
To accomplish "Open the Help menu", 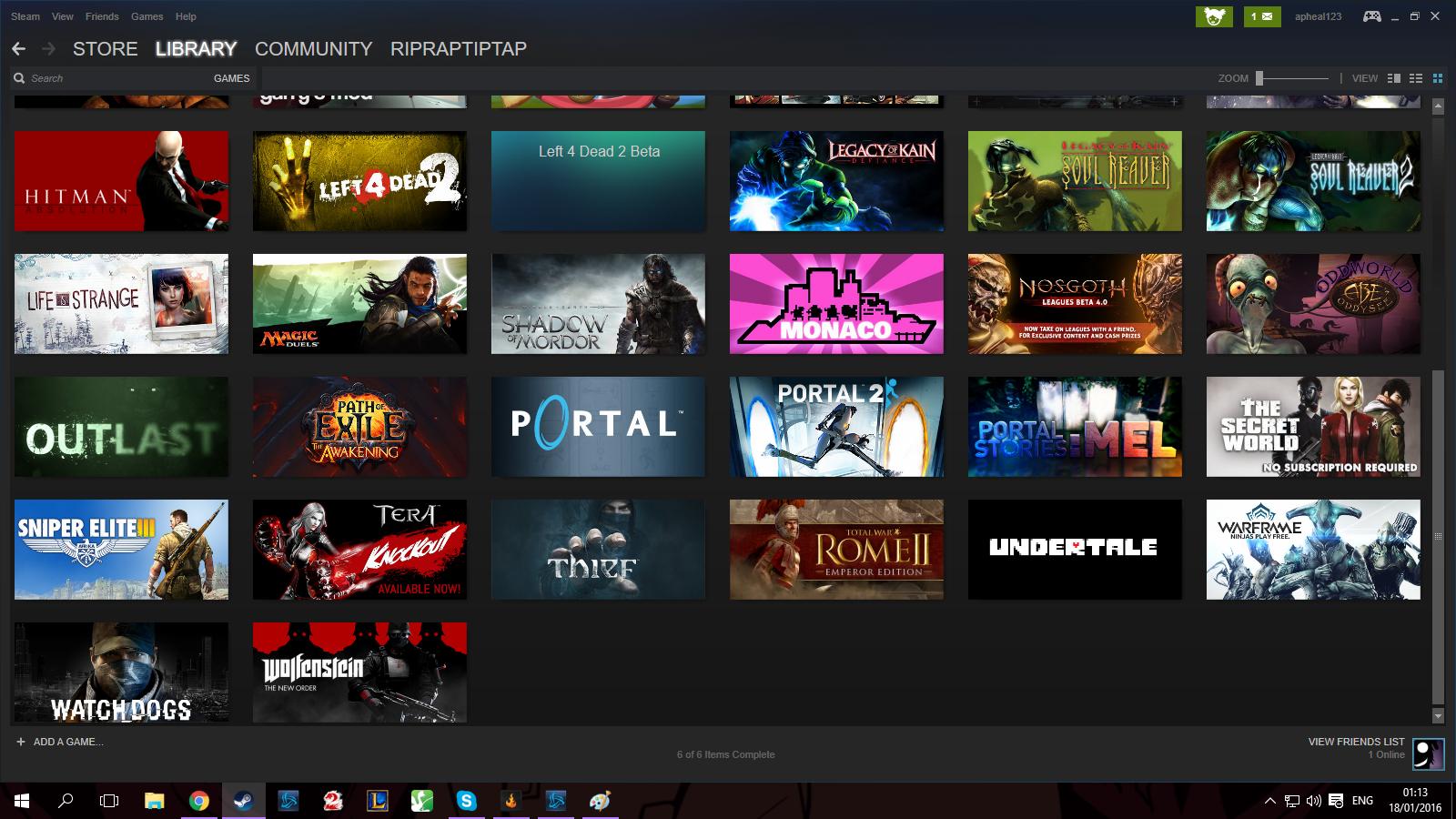I will pyautogui.click(x=186, y=16).
